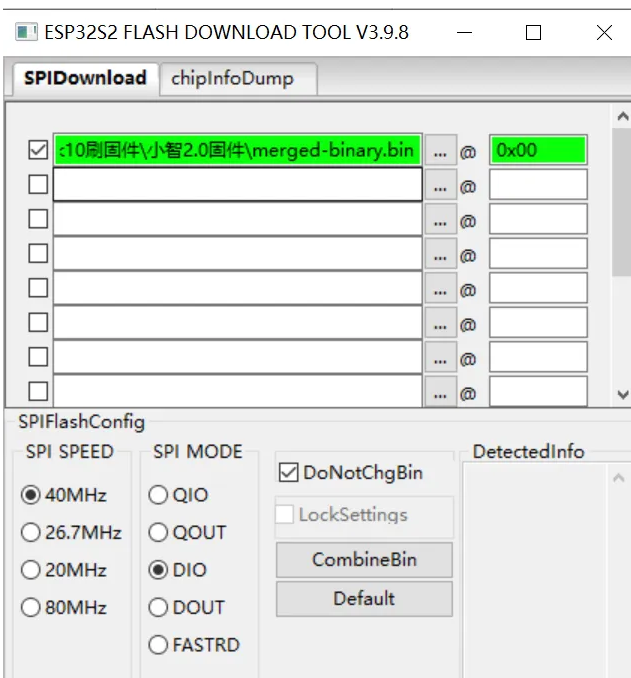Choose QIO as the SPI mode
The height and width of the screenshot is (678, 631).
click(x=158, y=495)
